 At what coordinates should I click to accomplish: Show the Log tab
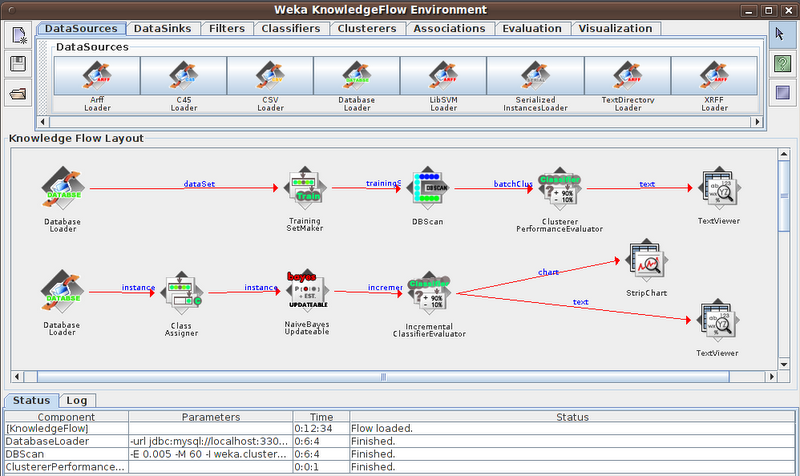[77, 401]
